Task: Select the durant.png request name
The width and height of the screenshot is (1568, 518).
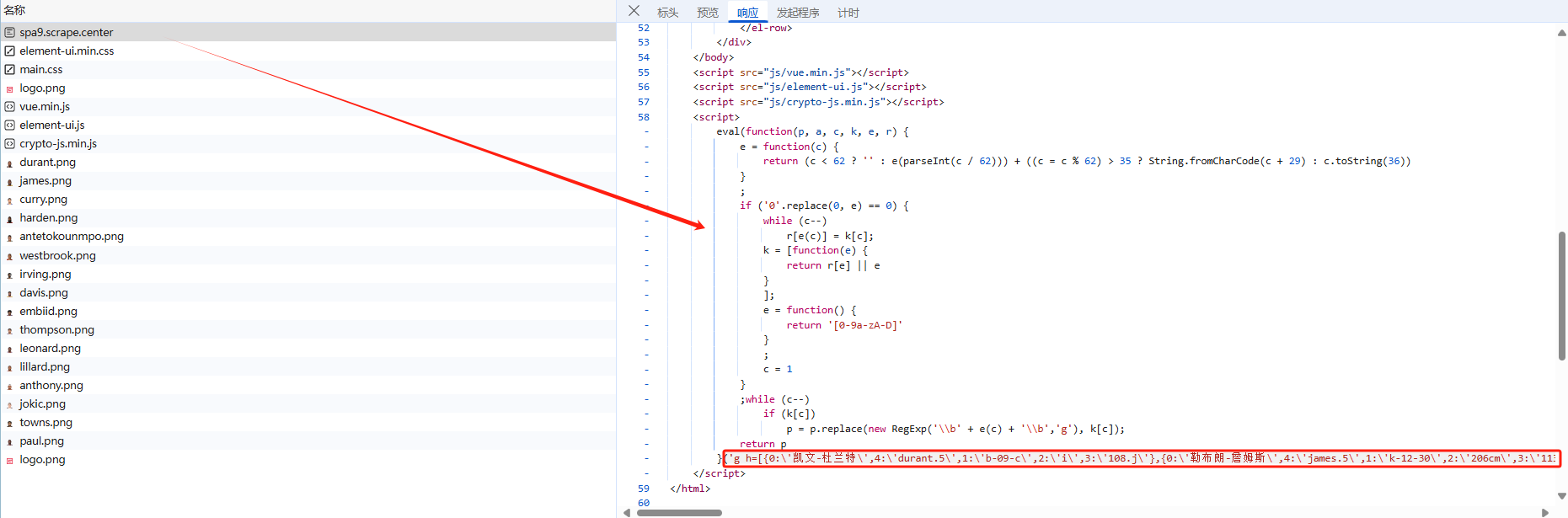Action: [x=48, y=162]
